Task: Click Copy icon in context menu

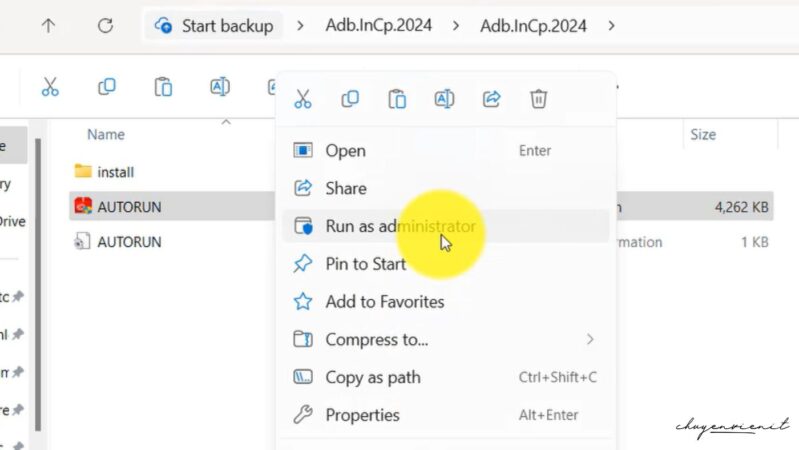Action: coord(350,99)
